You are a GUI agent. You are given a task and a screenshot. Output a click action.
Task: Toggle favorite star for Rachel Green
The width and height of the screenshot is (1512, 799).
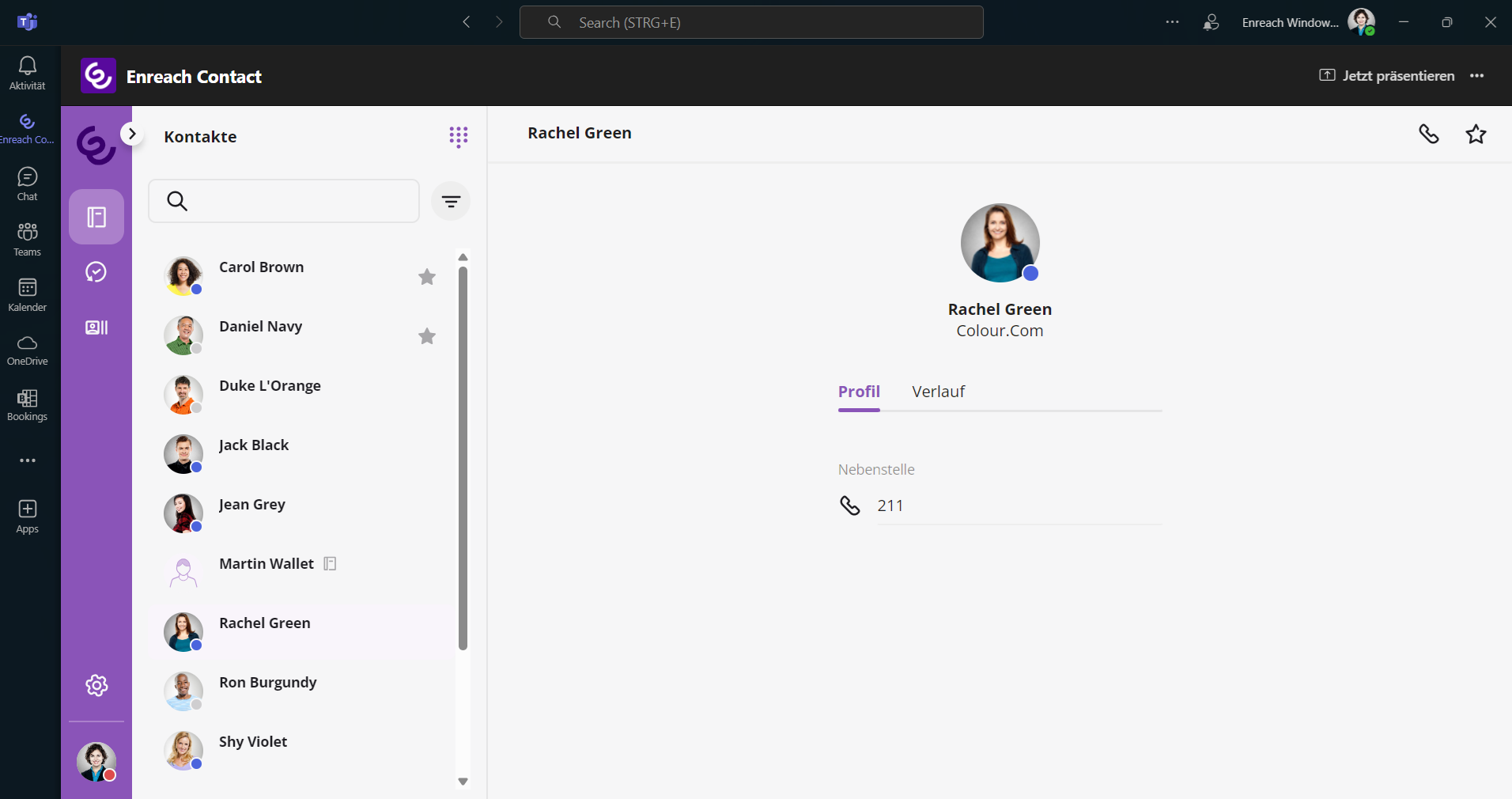coord(1476,134)
